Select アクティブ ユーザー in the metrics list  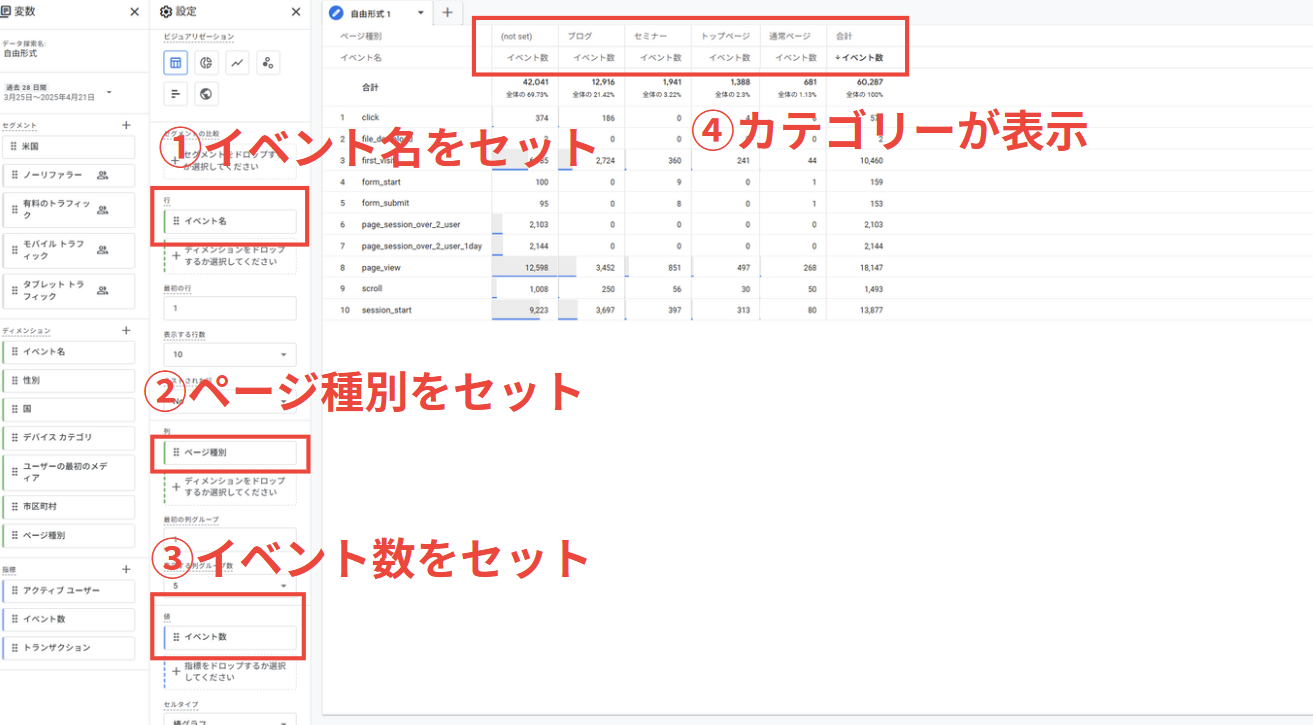pos(68,591)
